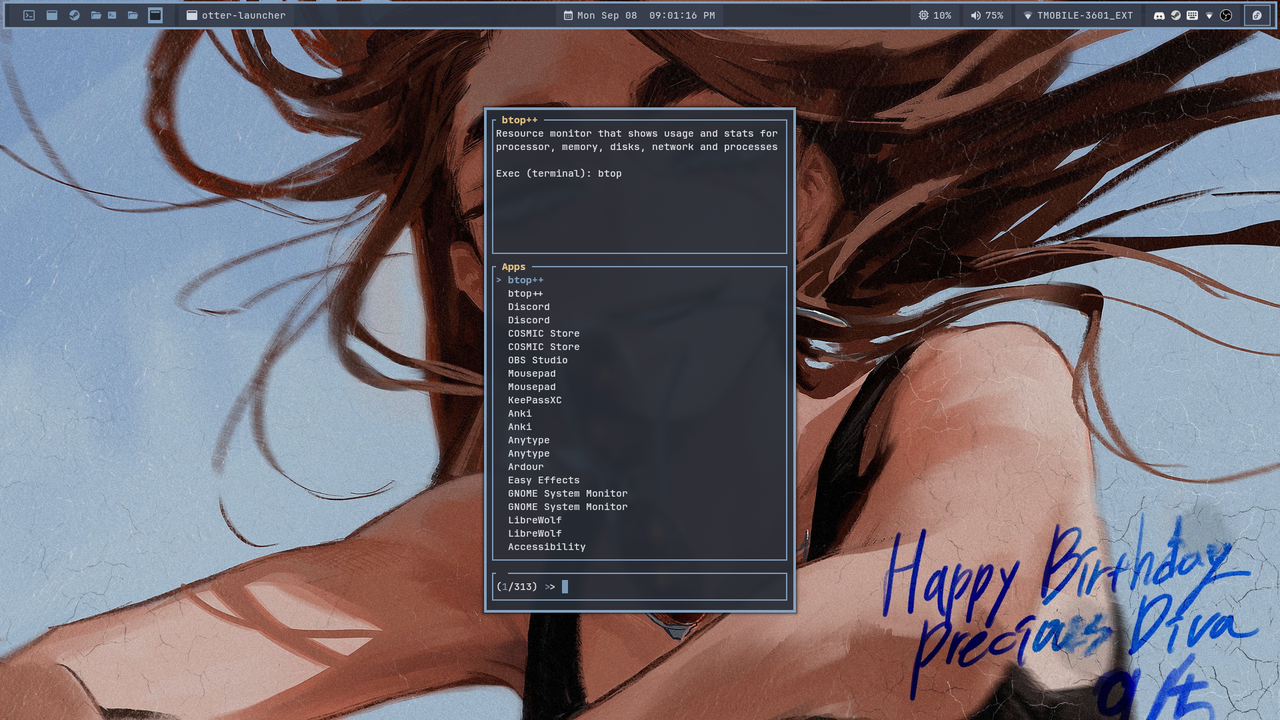Click the 'Exec (terminal): btop' line
This screenshot has width=1280, height=720.
[x=559, y=173]
